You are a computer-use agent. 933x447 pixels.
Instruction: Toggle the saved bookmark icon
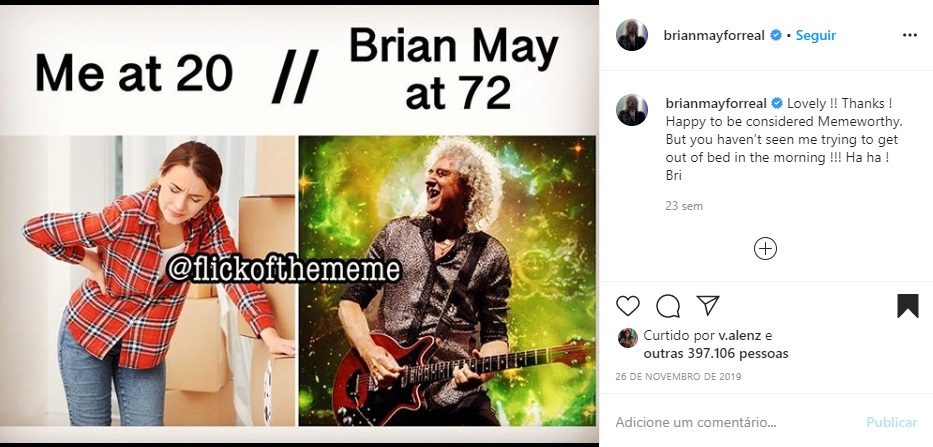point(908,306)
